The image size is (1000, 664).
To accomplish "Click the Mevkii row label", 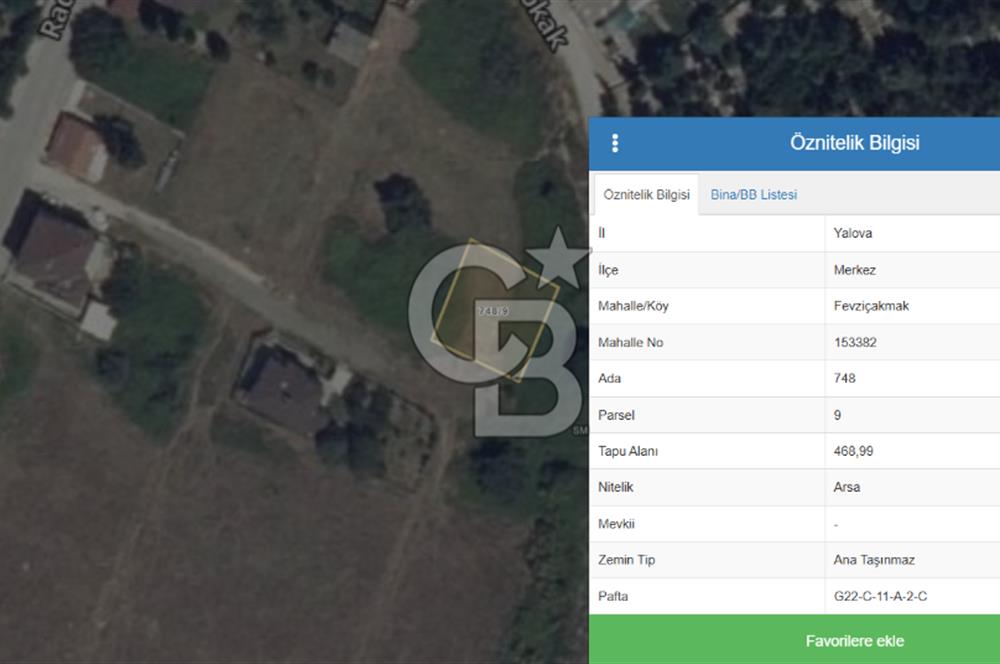I will [616, 524].
